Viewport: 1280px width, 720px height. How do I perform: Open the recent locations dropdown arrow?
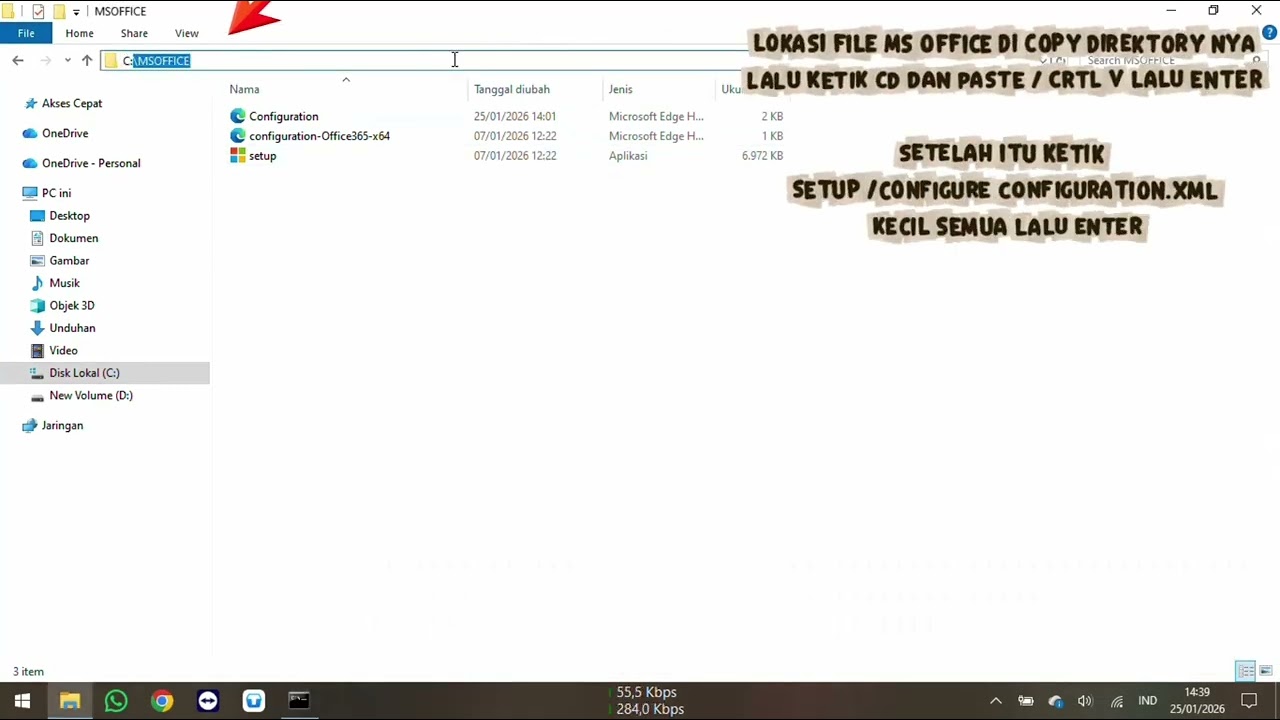click(x=67, y=61)
